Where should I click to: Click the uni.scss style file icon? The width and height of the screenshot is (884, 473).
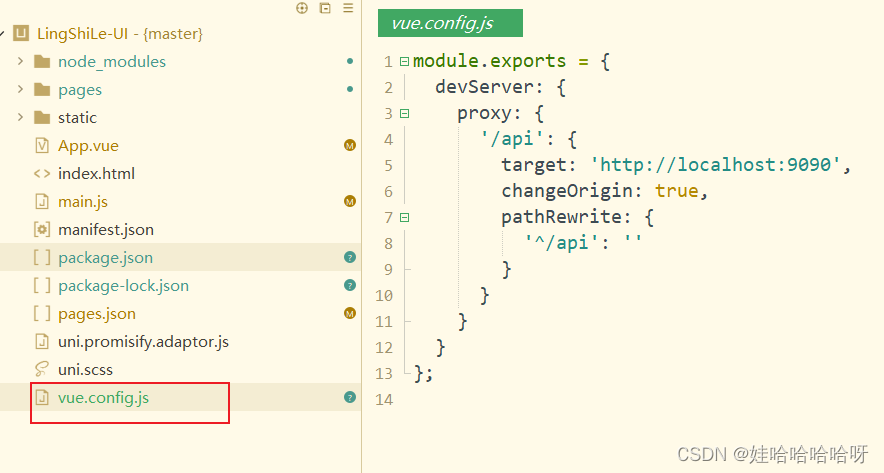[x=42, y=369]
